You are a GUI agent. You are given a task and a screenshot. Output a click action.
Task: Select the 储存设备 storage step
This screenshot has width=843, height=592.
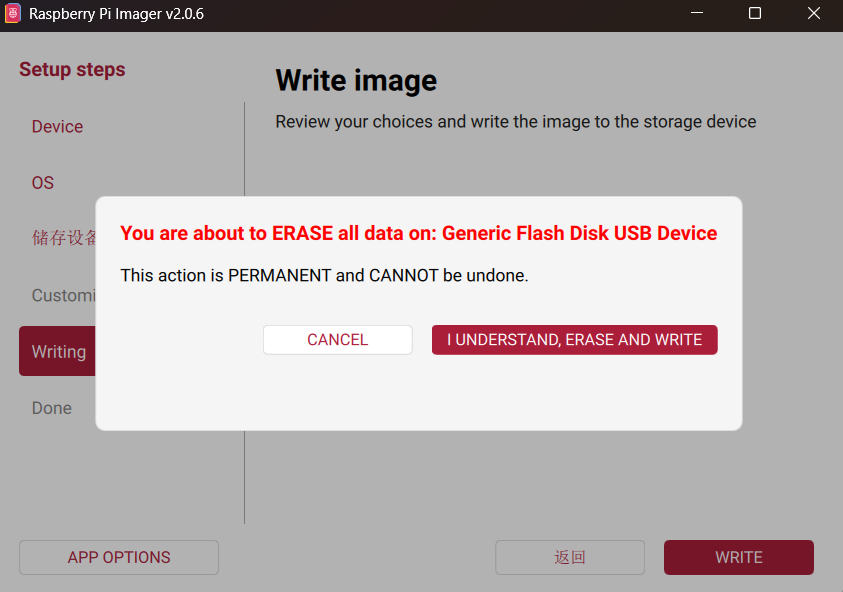pos(64,238)
